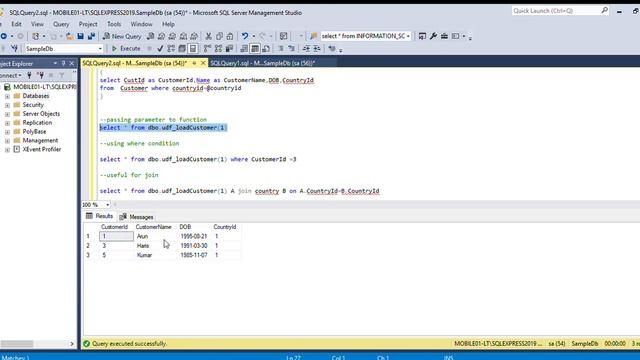This screenshot has width=640, height=360.
Task: Expand the Databases node
Action: click(x=7, y=96)
